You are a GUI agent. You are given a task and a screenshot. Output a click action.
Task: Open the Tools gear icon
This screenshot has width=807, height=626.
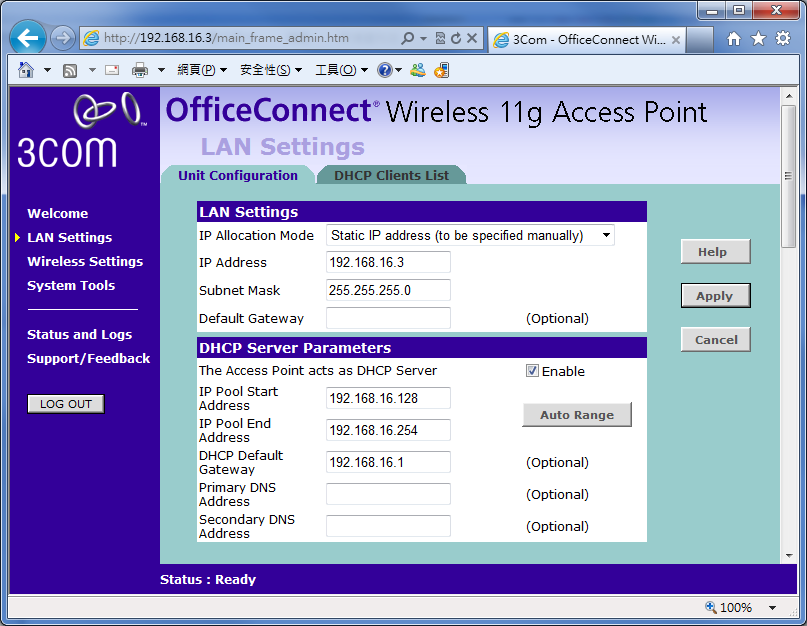coord(783,39)
